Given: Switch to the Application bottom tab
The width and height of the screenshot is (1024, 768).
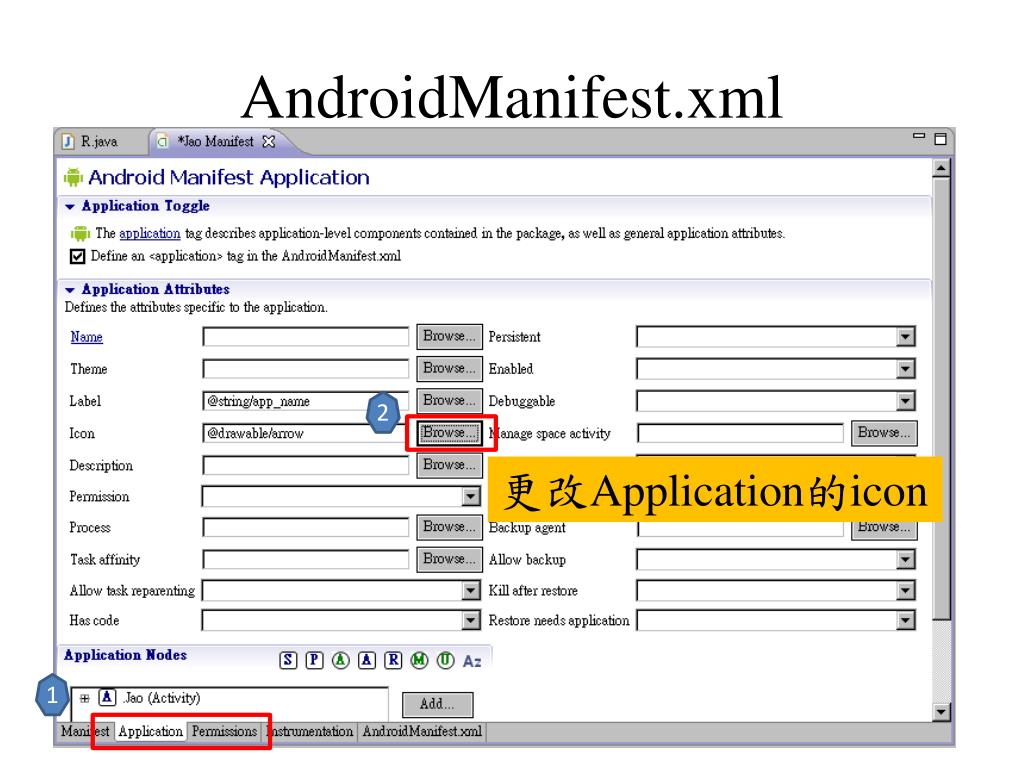Looking at the screenshot, I should (x=151, y=731).
